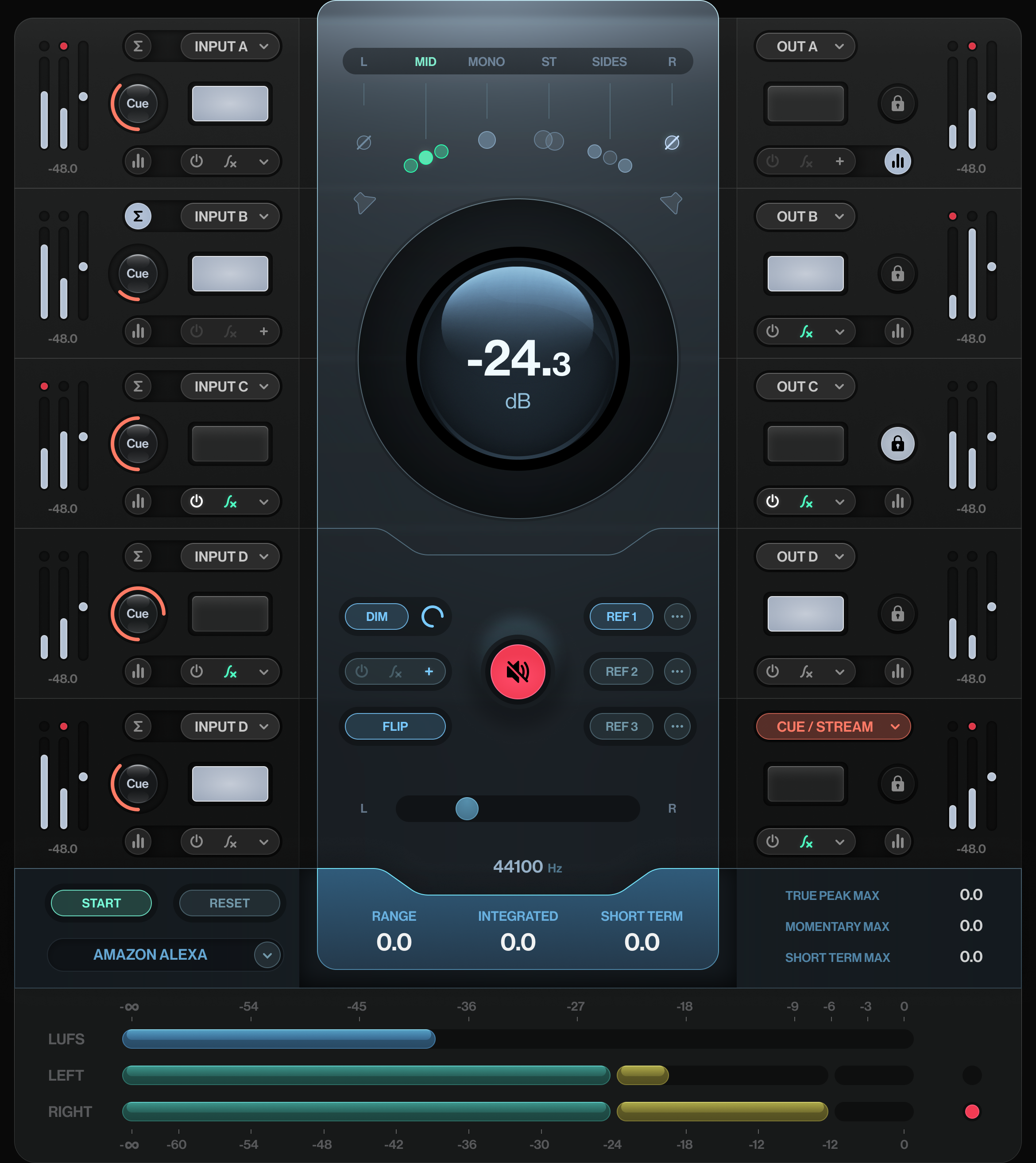
Task: Toggle the DIM button
Action: (x=376, y=616)
